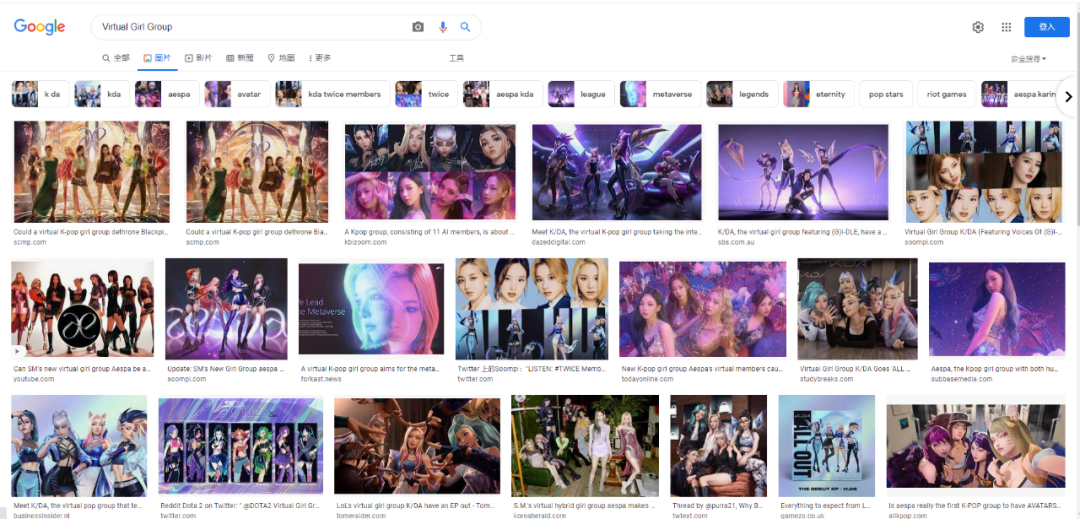Select the 'eternity' chip

[819, 94]
